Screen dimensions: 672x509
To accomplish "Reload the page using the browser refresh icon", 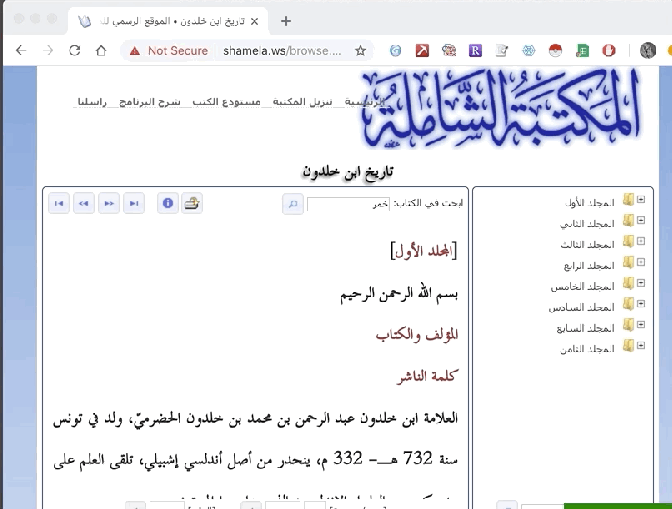I will pyautogui.click(x=74, y=50).
